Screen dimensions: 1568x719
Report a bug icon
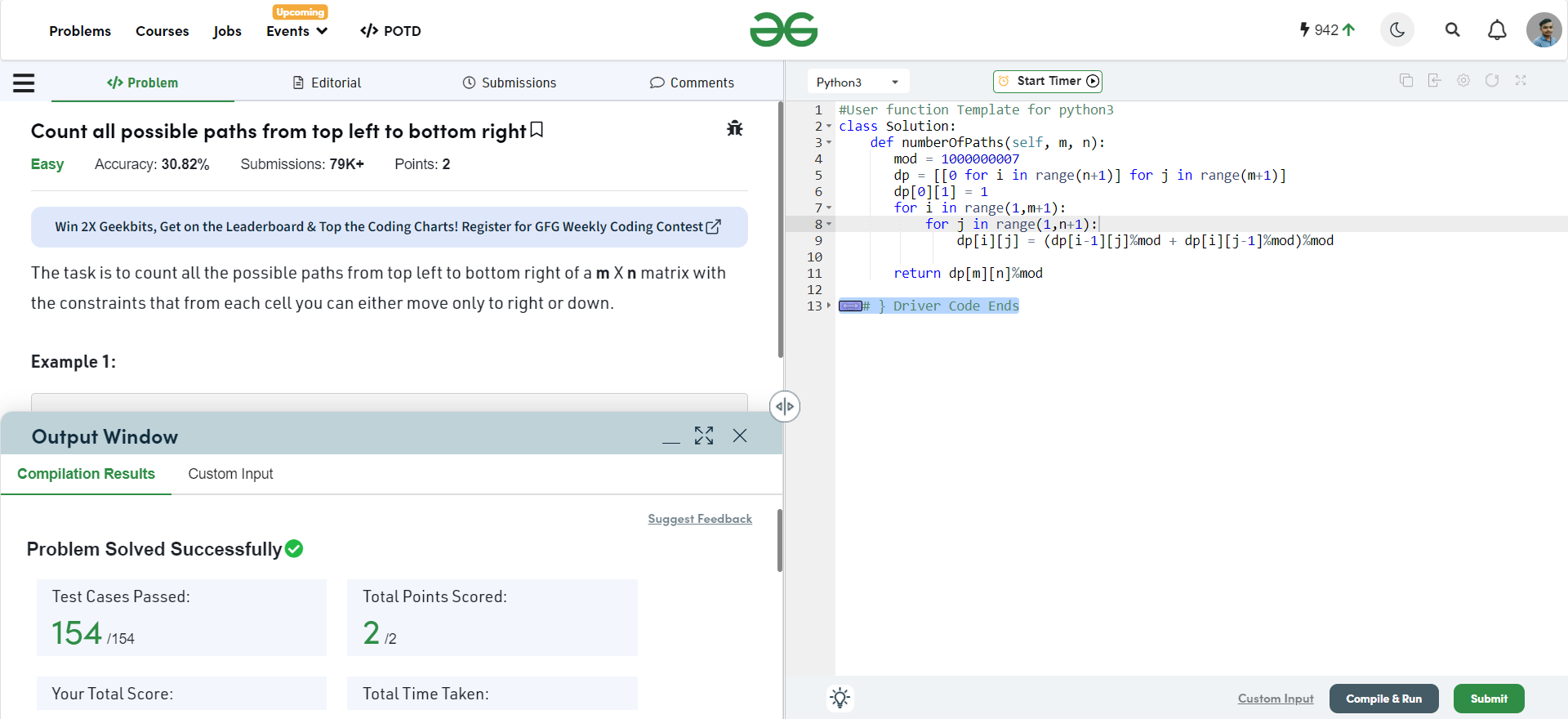735,128
